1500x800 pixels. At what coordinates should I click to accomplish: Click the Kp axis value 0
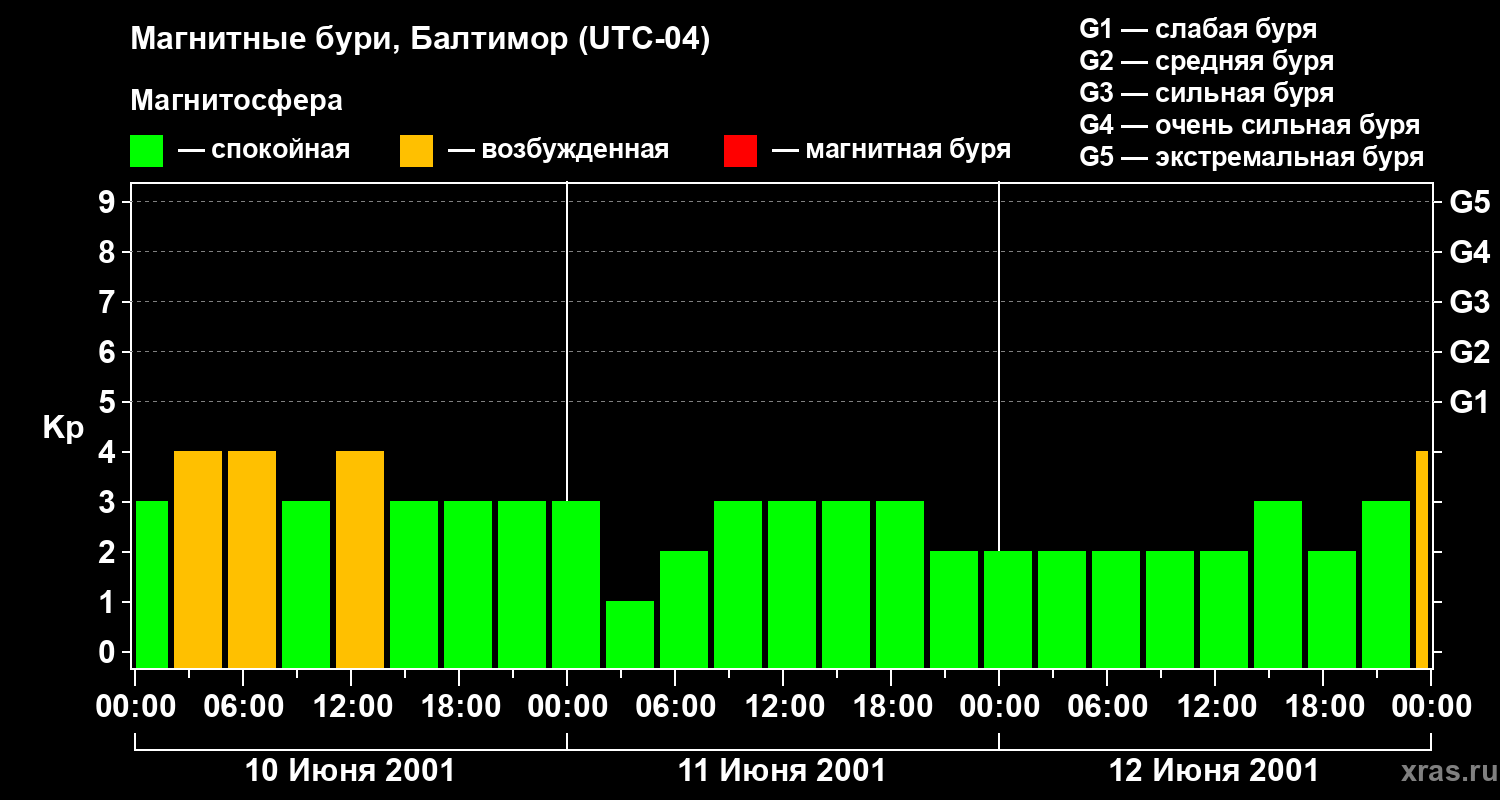109,652
